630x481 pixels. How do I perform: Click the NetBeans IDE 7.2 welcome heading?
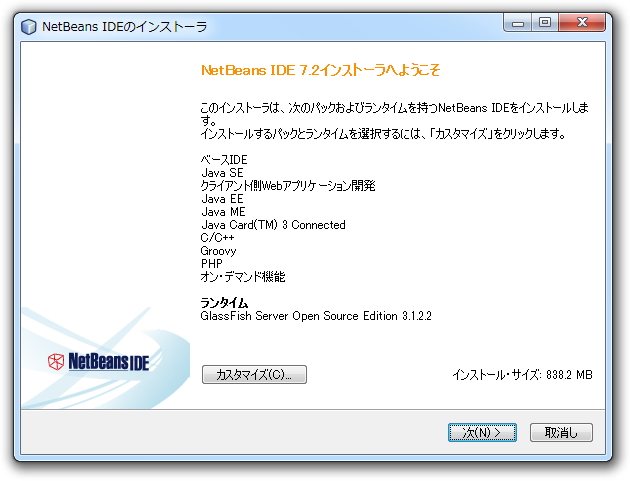(x=320, y=70)
